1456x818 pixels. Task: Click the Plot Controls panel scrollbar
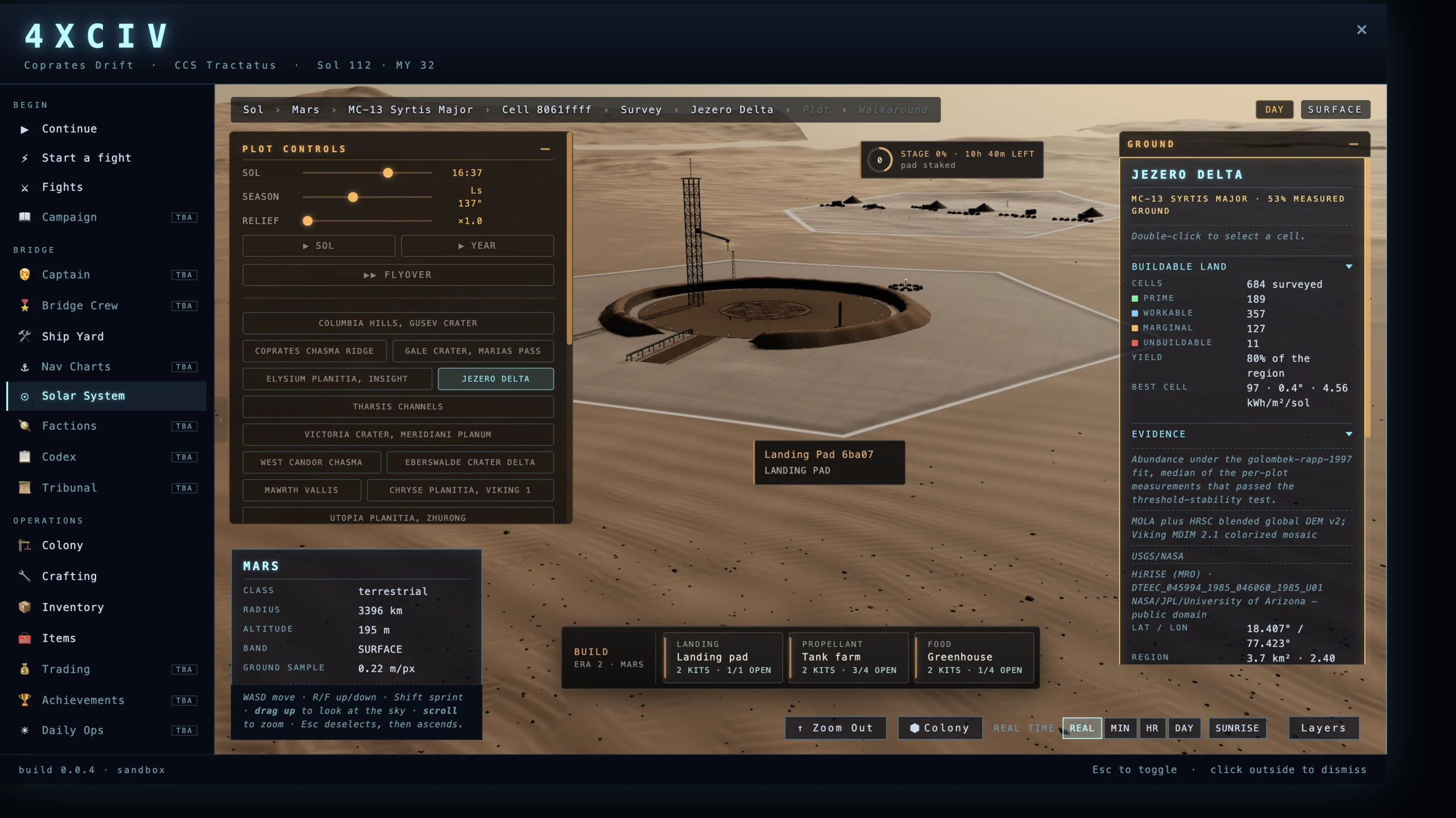(569, 239)
